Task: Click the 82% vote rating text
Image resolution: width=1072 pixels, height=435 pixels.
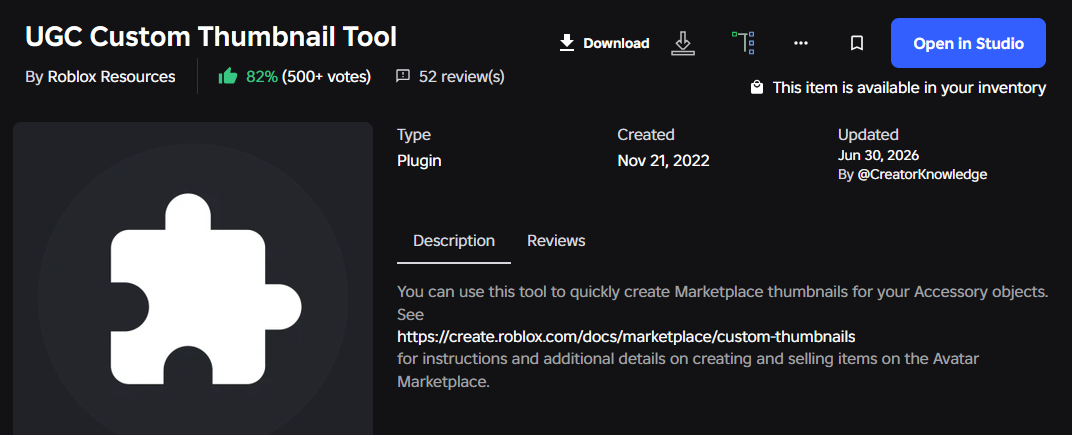Action: coord(262,77)
